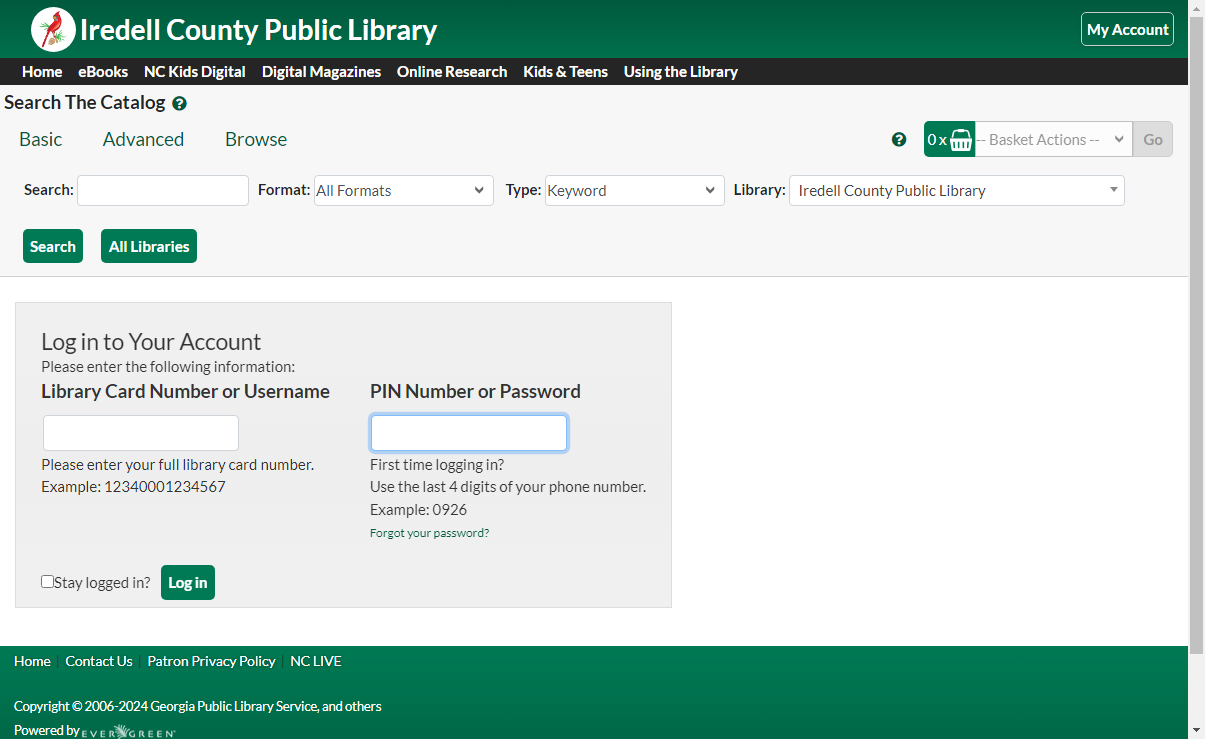Click the basket help question mark icon
Image resolution: width=1205 pixels, height=739 pixels.
pyautogui.click(x=899, y=139)
